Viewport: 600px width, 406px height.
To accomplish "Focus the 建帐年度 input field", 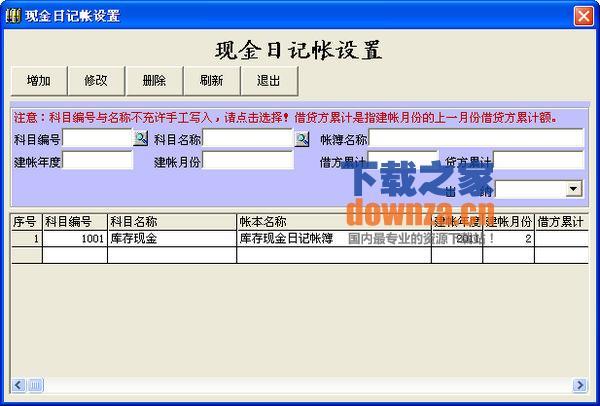I will pyautogui.click(x=97, y=160).
